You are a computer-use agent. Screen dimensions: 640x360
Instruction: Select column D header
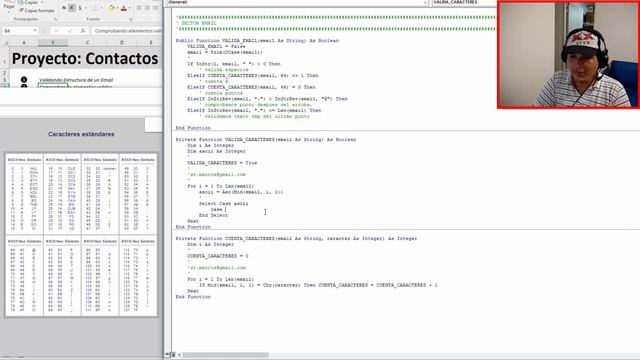tap(122, 42)
